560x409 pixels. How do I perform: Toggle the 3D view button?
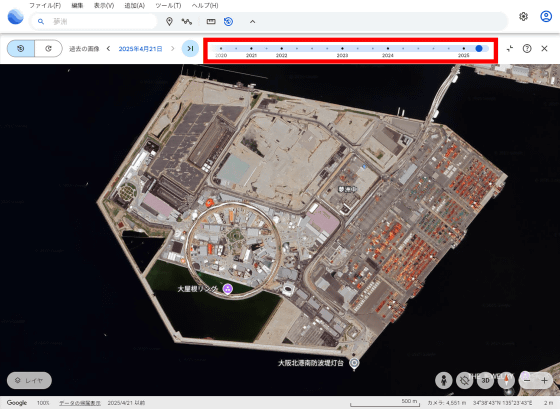(485, 380)
